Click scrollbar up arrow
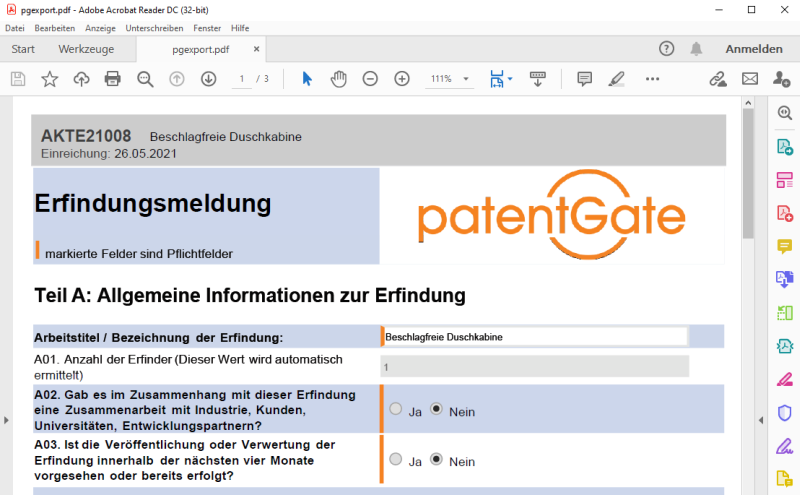 coord(748,103)
